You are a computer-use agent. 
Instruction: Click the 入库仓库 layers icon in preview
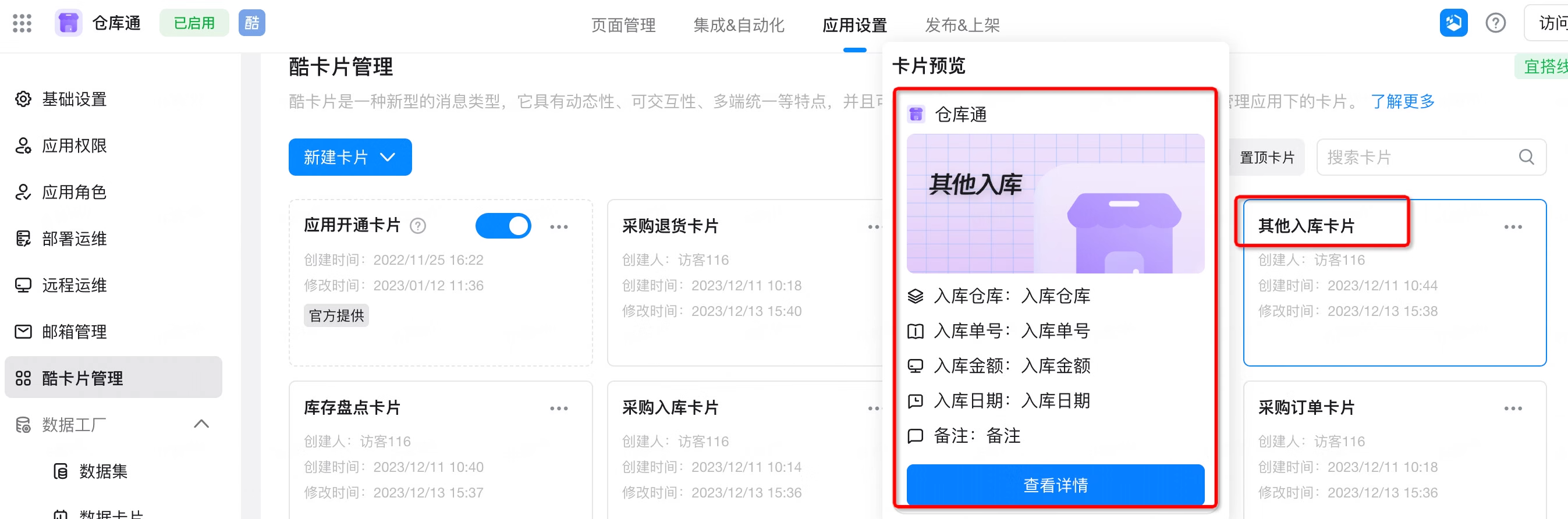point(916,296)
